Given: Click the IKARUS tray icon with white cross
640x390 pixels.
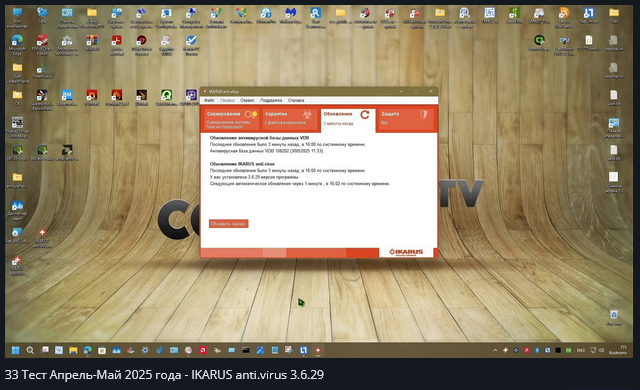Looking at the screenshot, I should pos(505,350).
